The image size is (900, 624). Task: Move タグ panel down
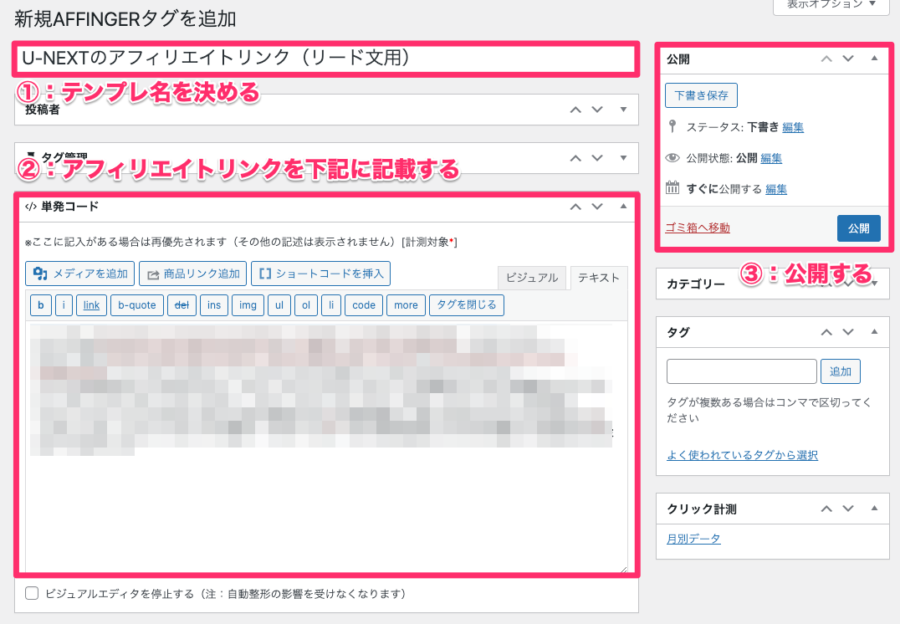(x=848, y=332)
